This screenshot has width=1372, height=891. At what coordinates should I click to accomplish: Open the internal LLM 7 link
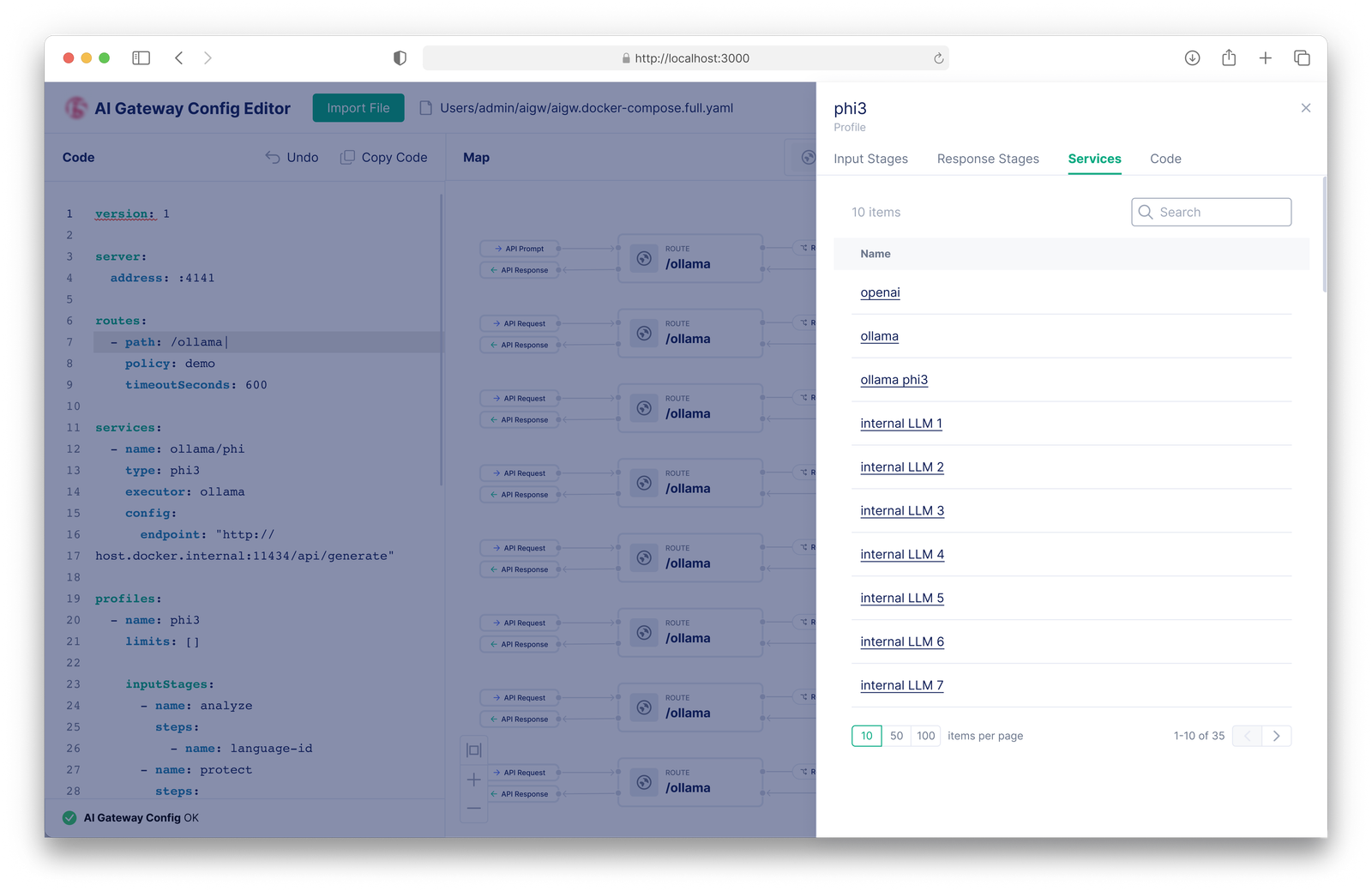(902, 685)
